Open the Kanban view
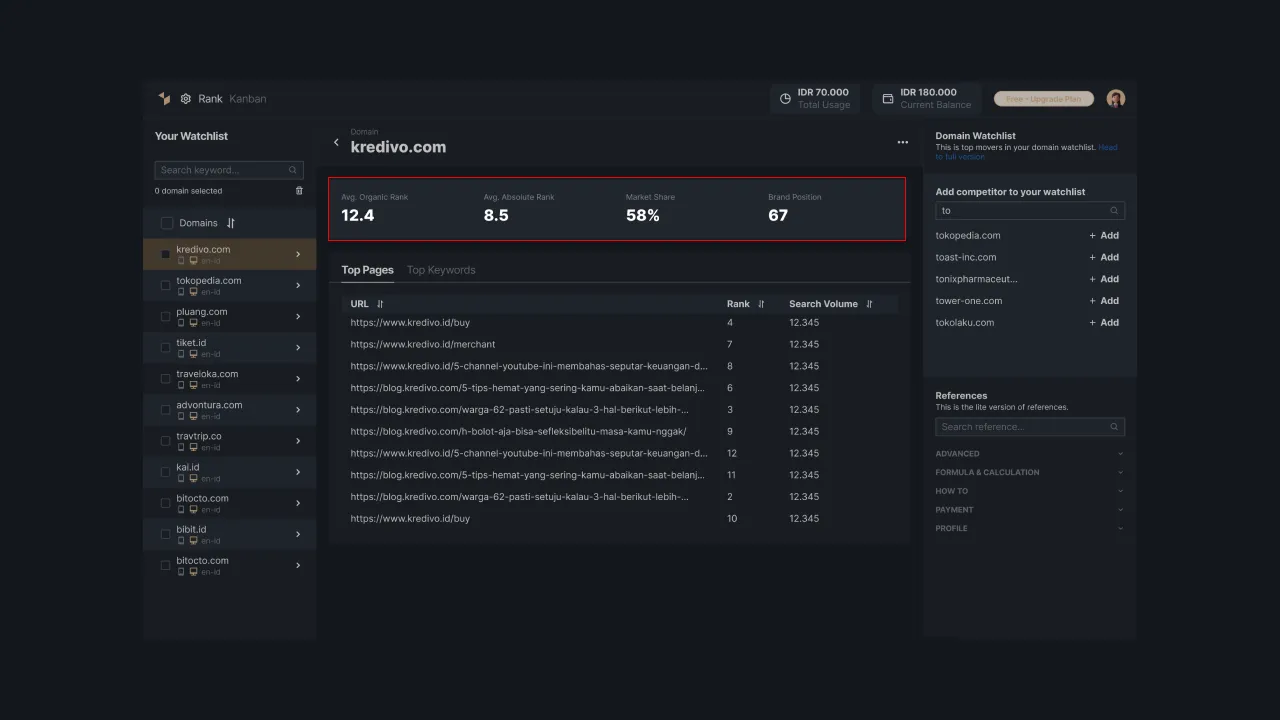1280x720 pixels. point(247,99)
